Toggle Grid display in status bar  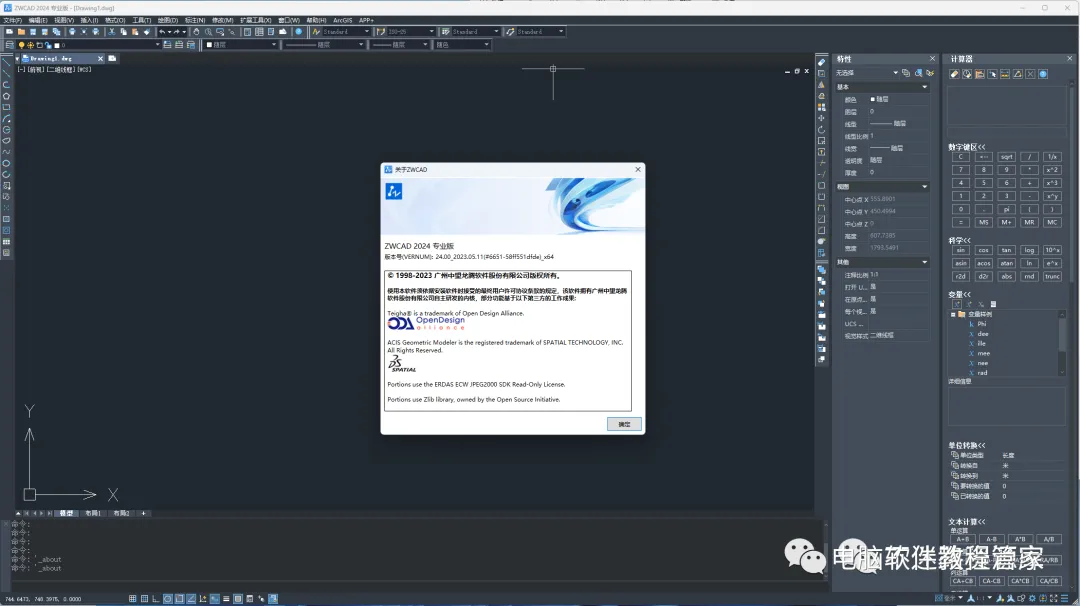pos(145,599)
